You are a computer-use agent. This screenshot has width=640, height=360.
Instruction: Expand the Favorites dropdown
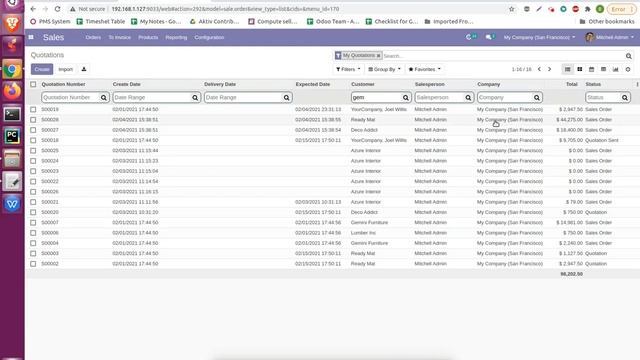(x=424, y=69)
